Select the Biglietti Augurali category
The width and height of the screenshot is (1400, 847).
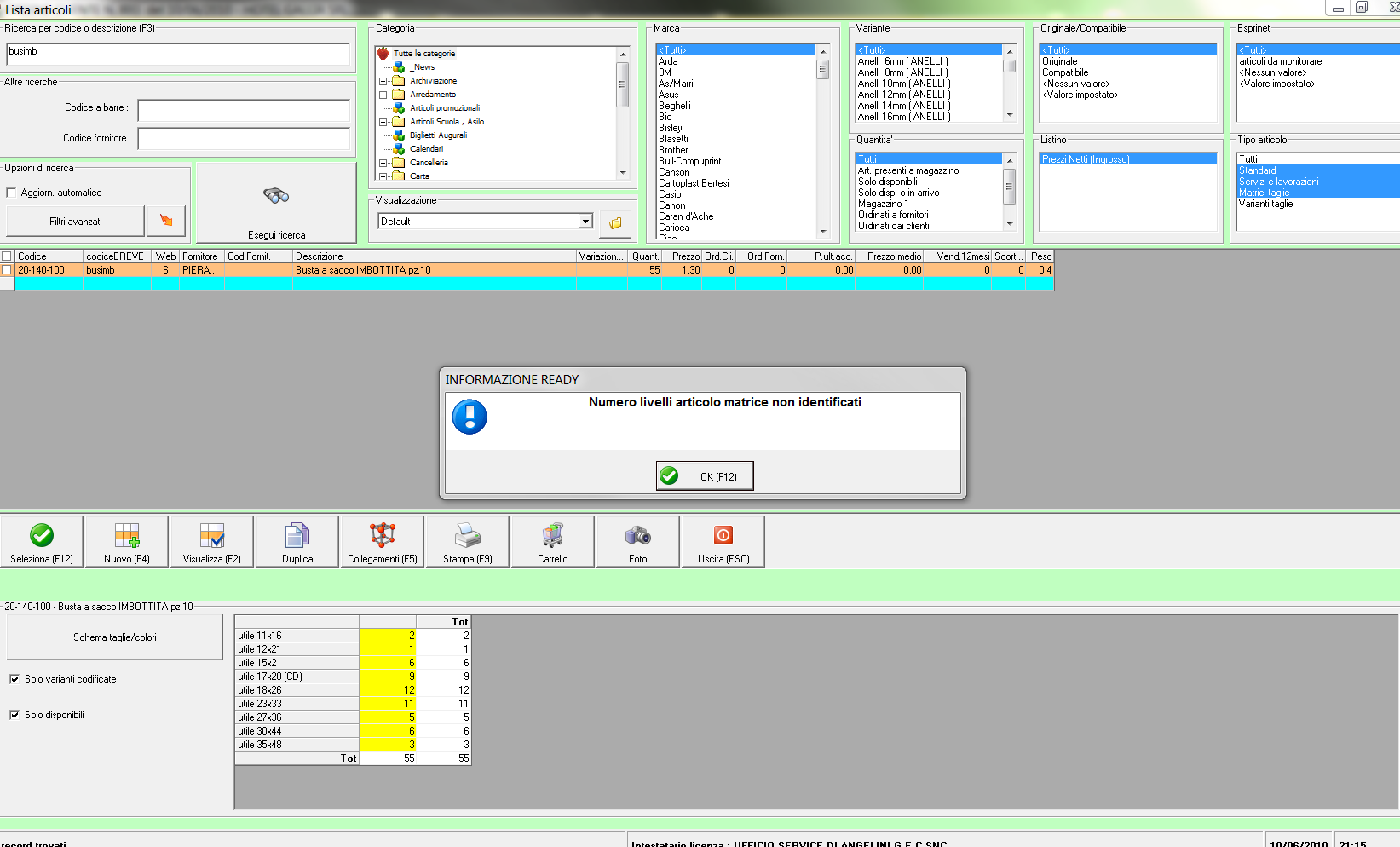pos(438,135)
